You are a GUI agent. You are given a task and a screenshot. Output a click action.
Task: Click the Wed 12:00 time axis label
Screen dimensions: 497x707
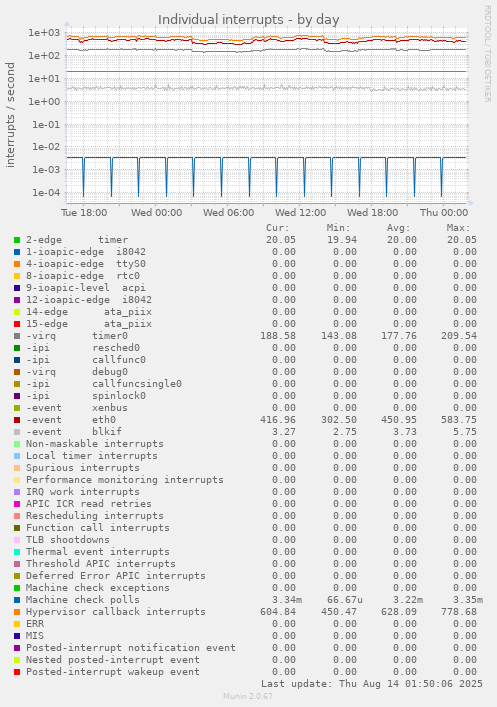tap(300, 212)
